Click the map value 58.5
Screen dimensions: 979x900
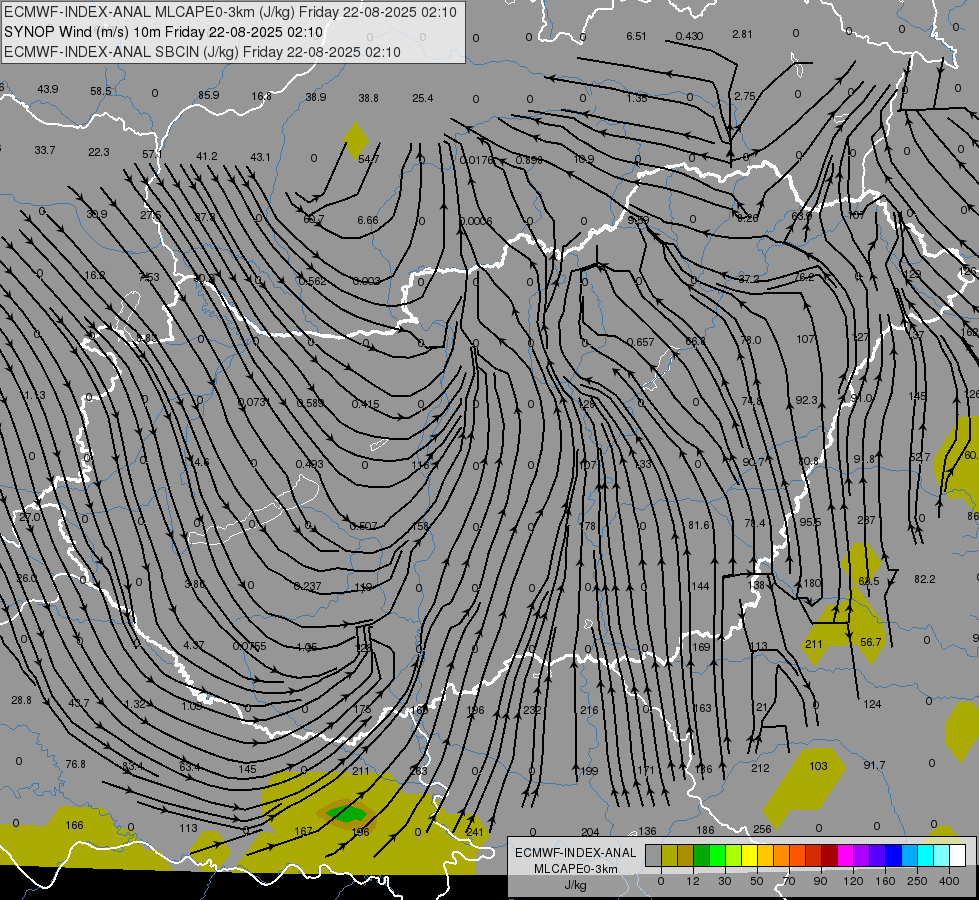tap(101, 91)
